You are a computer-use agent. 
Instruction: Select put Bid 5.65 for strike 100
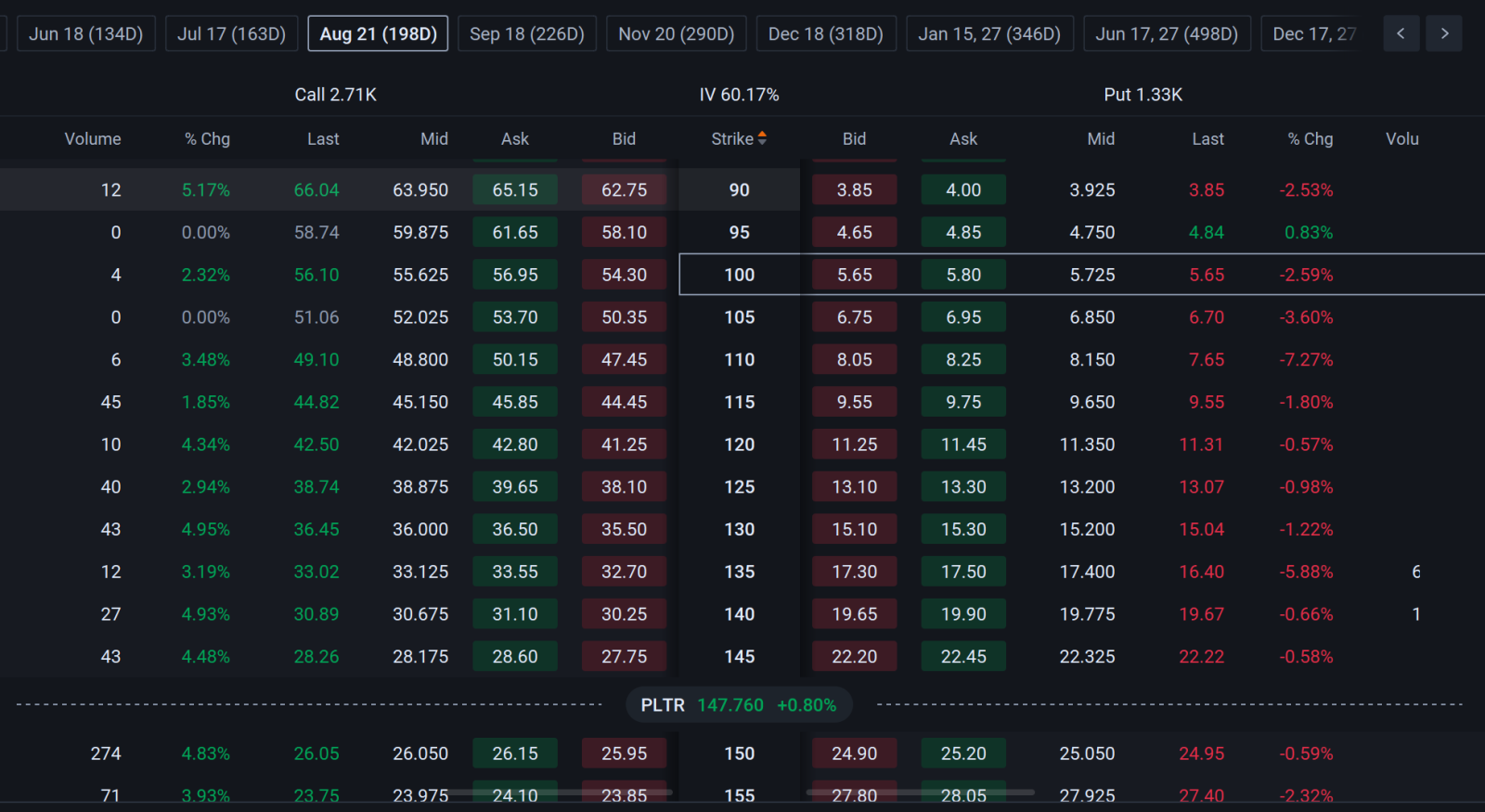855,275
